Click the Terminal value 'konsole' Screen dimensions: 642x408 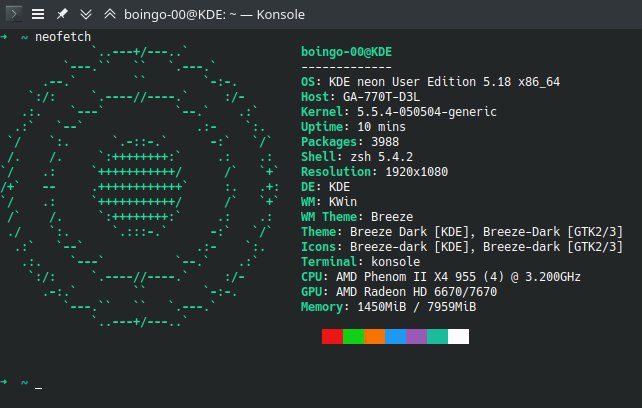(396, 262)
